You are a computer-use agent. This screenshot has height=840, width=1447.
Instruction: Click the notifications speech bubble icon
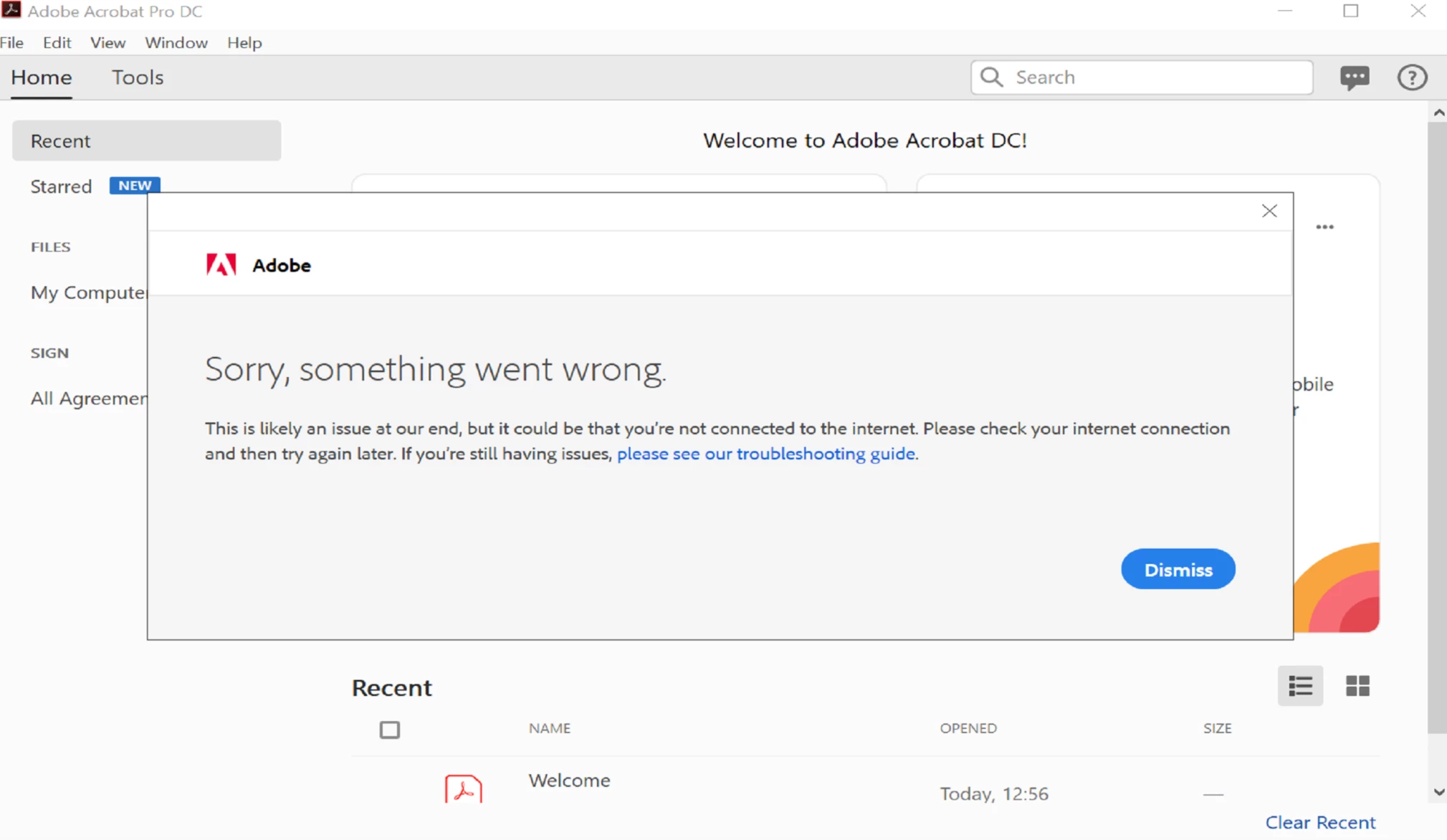pos(1354,77)
